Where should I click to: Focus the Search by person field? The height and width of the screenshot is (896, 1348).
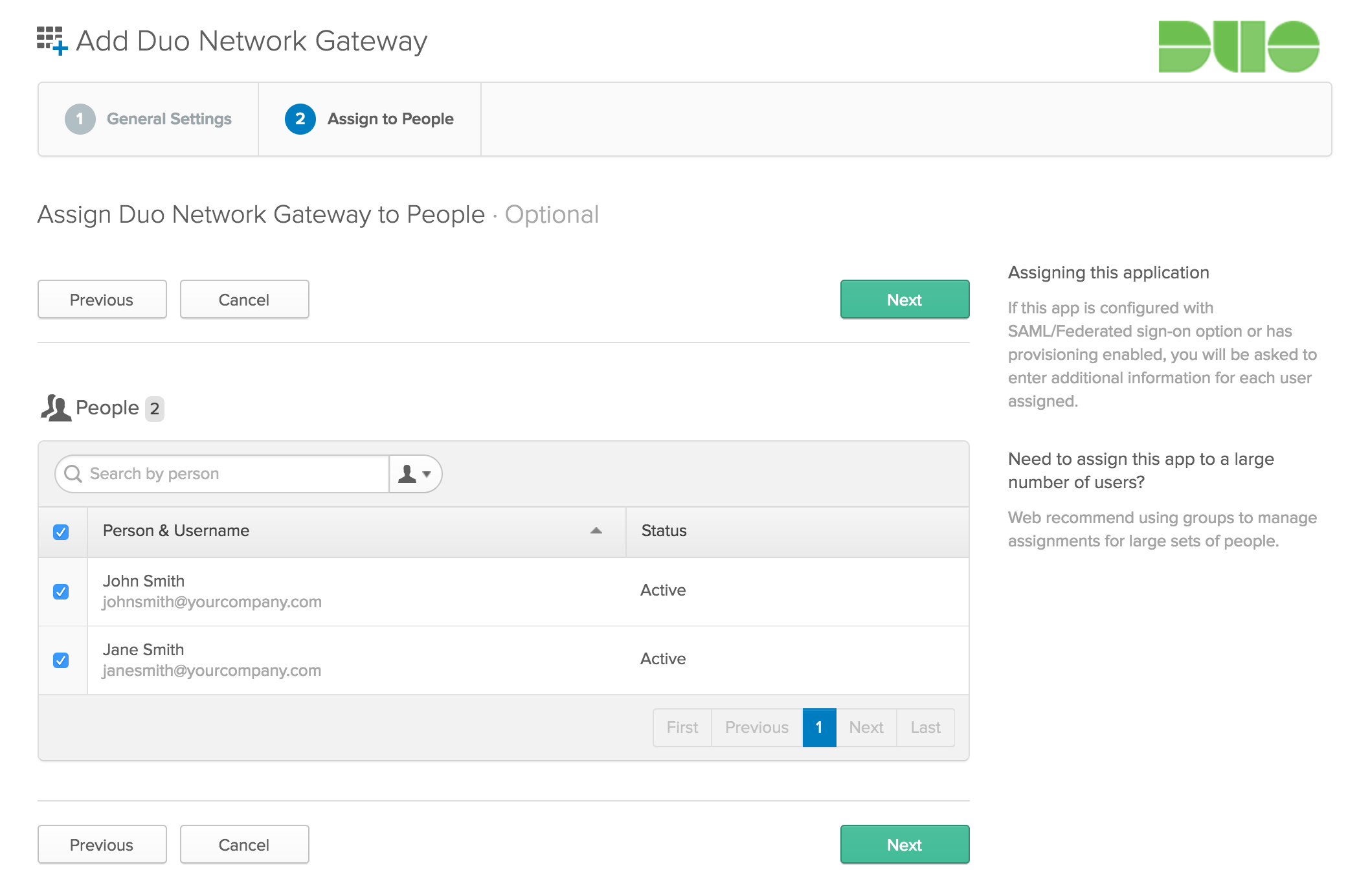click(223, 474)
